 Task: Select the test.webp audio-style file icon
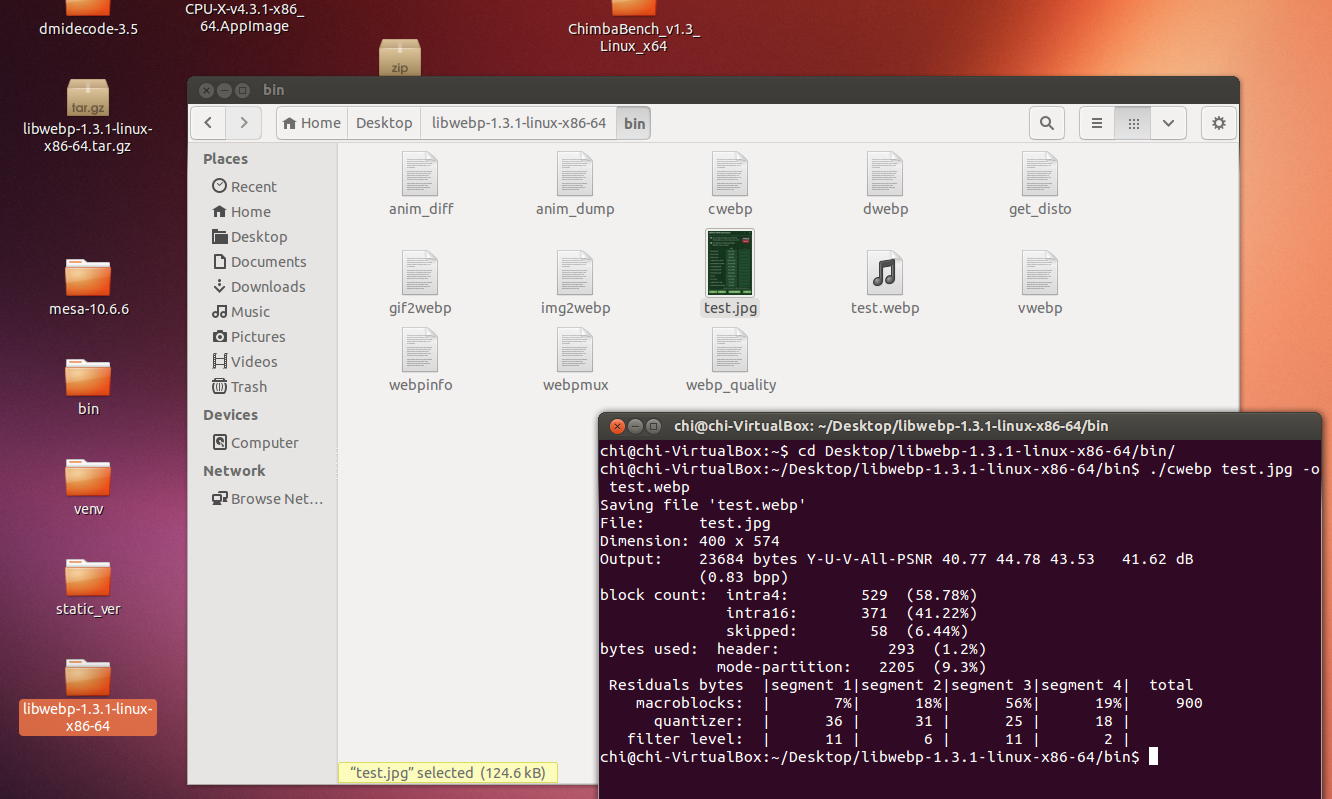(x=885, y=273)
